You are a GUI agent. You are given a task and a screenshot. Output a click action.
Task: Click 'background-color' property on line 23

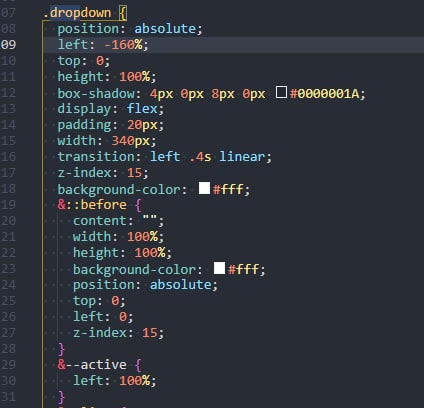tap(134, 269)
